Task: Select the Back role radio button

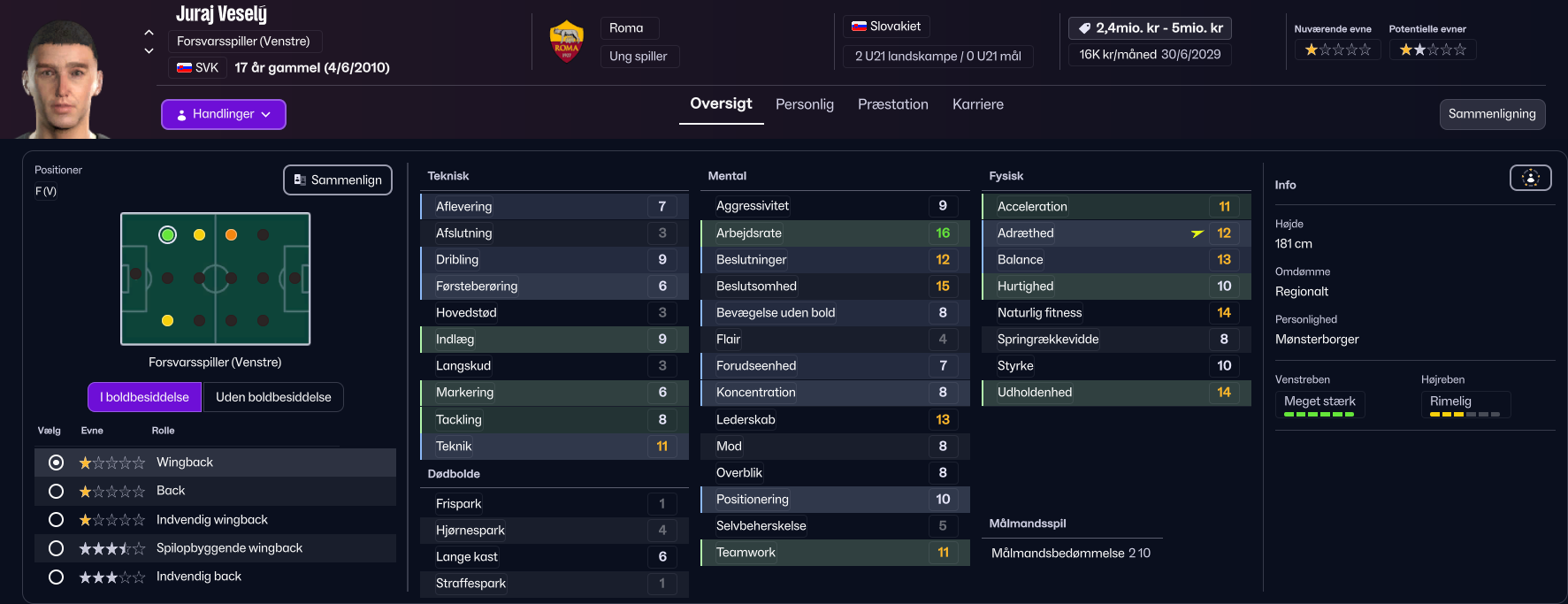Action: [57, 491]
